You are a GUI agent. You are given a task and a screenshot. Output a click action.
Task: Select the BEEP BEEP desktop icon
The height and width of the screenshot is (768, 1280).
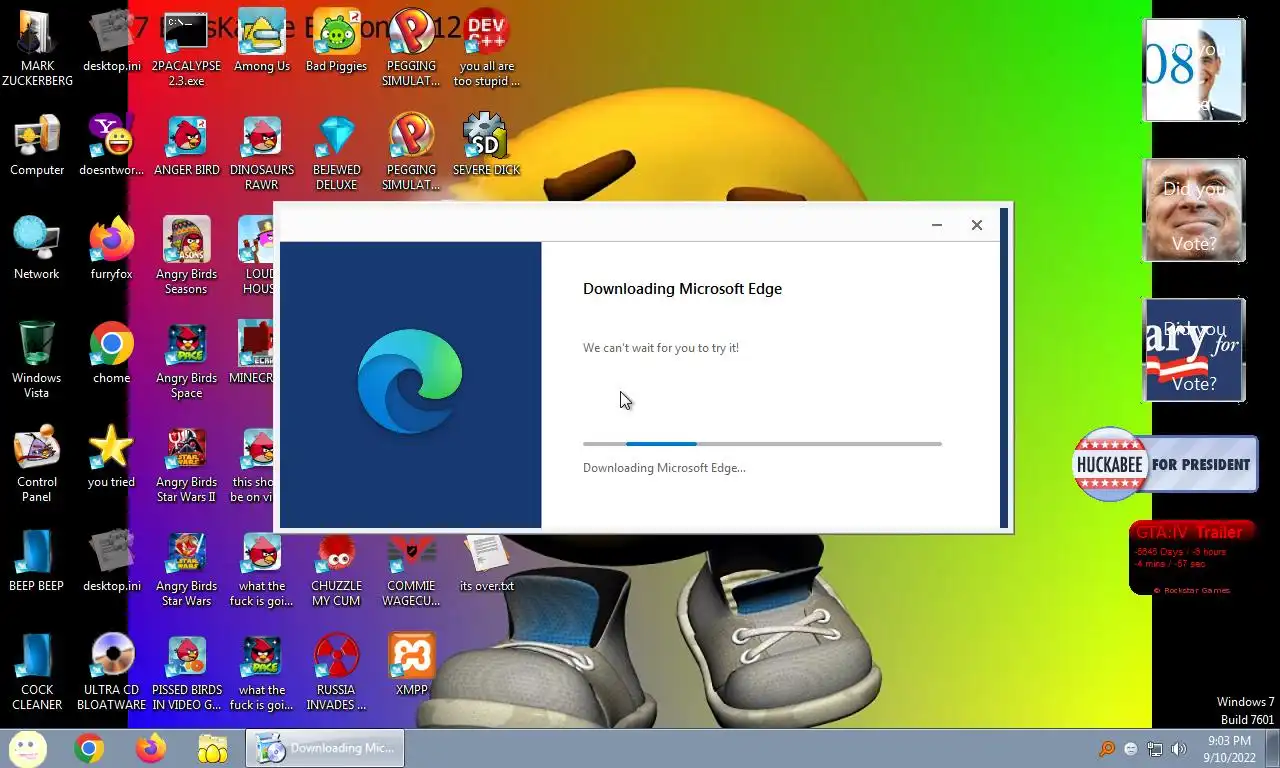[x=37, y=560]
